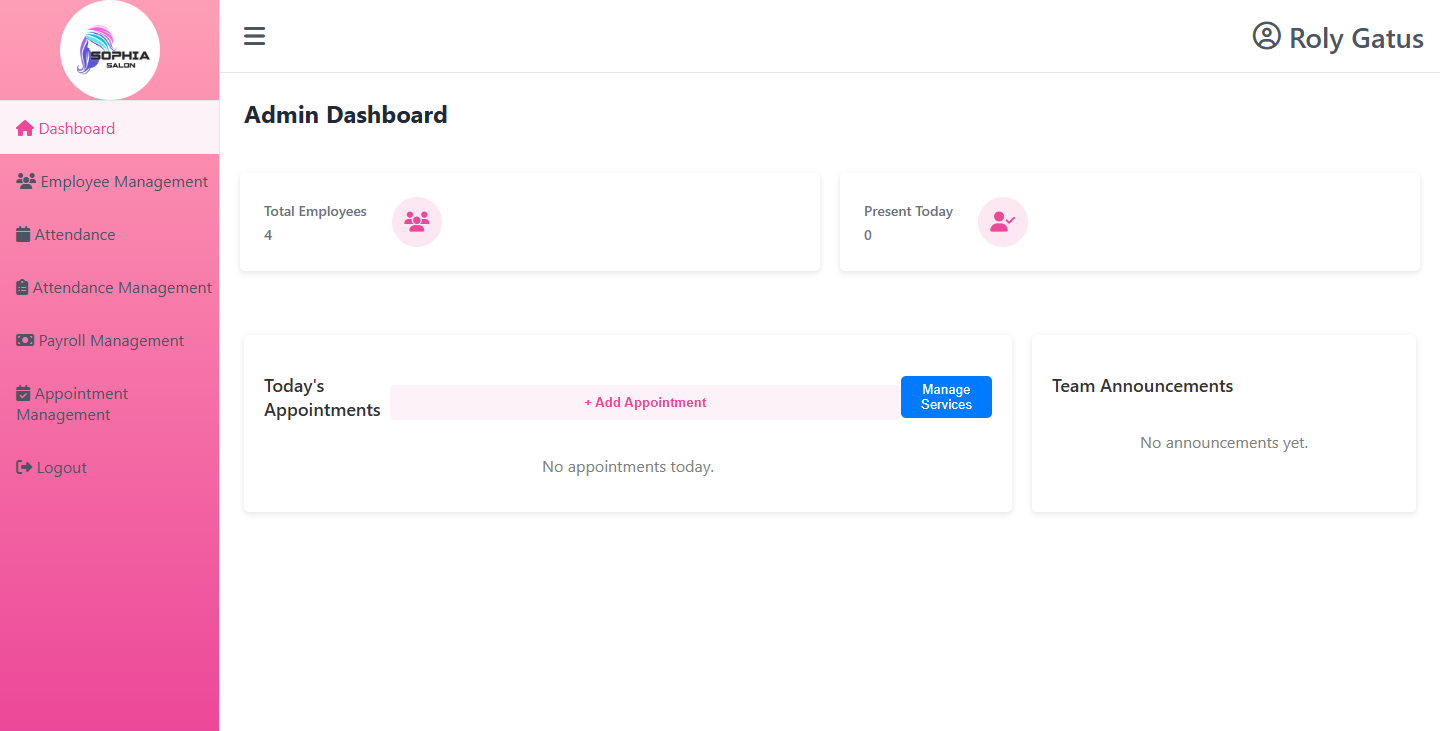Open the Roly Gatus user menu
The width and height of the screenshot is (1440, 731).
(1338, 37)
